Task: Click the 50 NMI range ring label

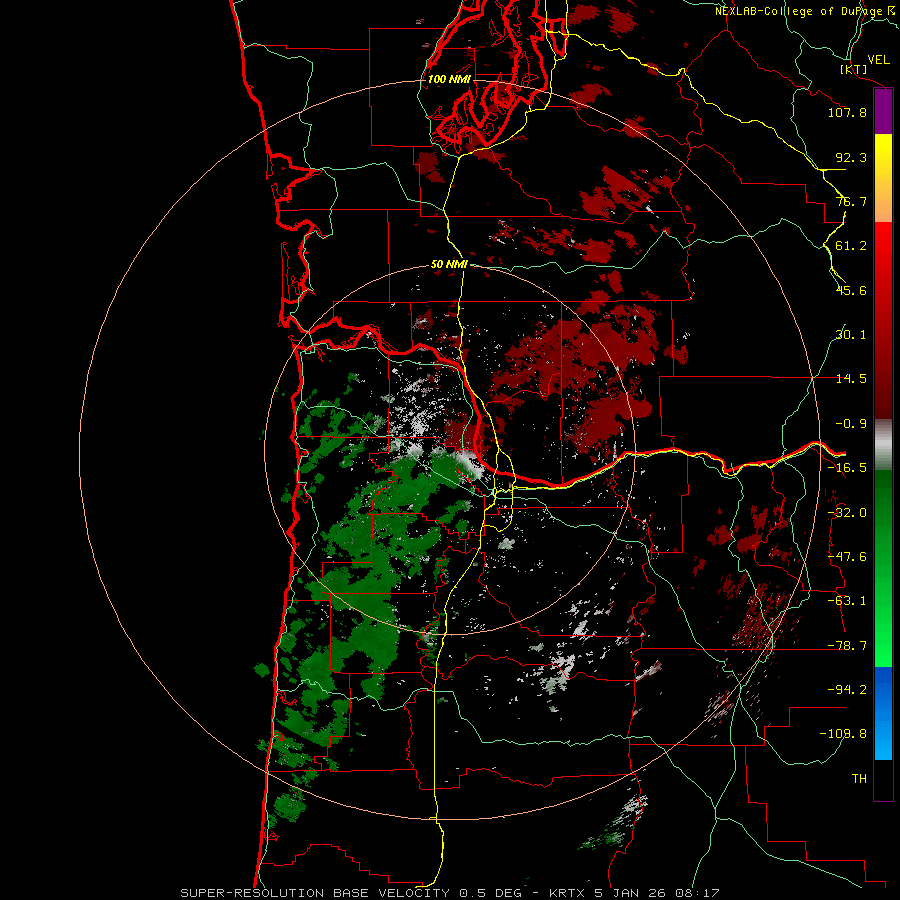Action: [449, 265]
